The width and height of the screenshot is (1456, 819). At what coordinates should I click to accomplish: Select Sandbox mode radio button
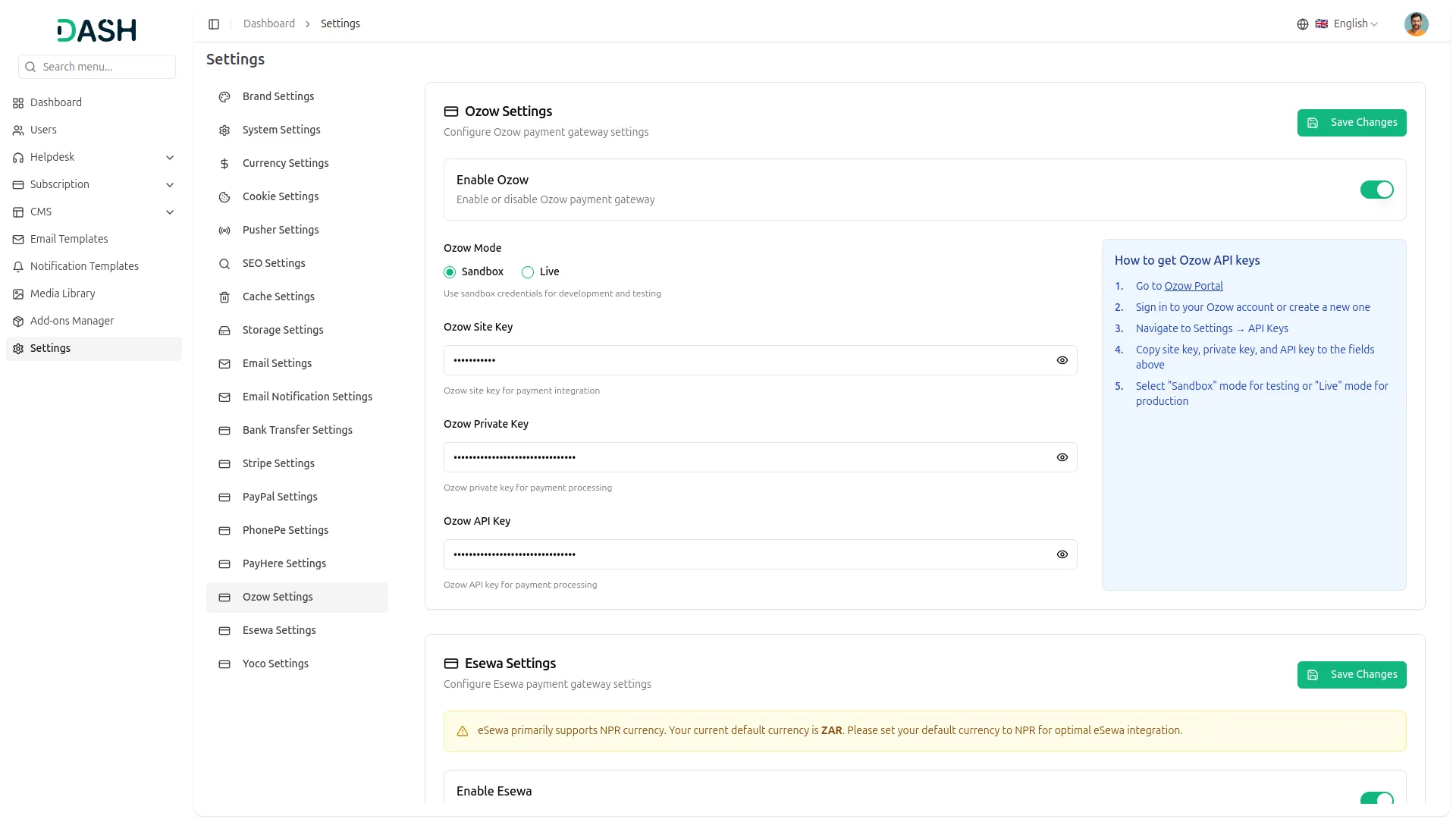[450, 272]
